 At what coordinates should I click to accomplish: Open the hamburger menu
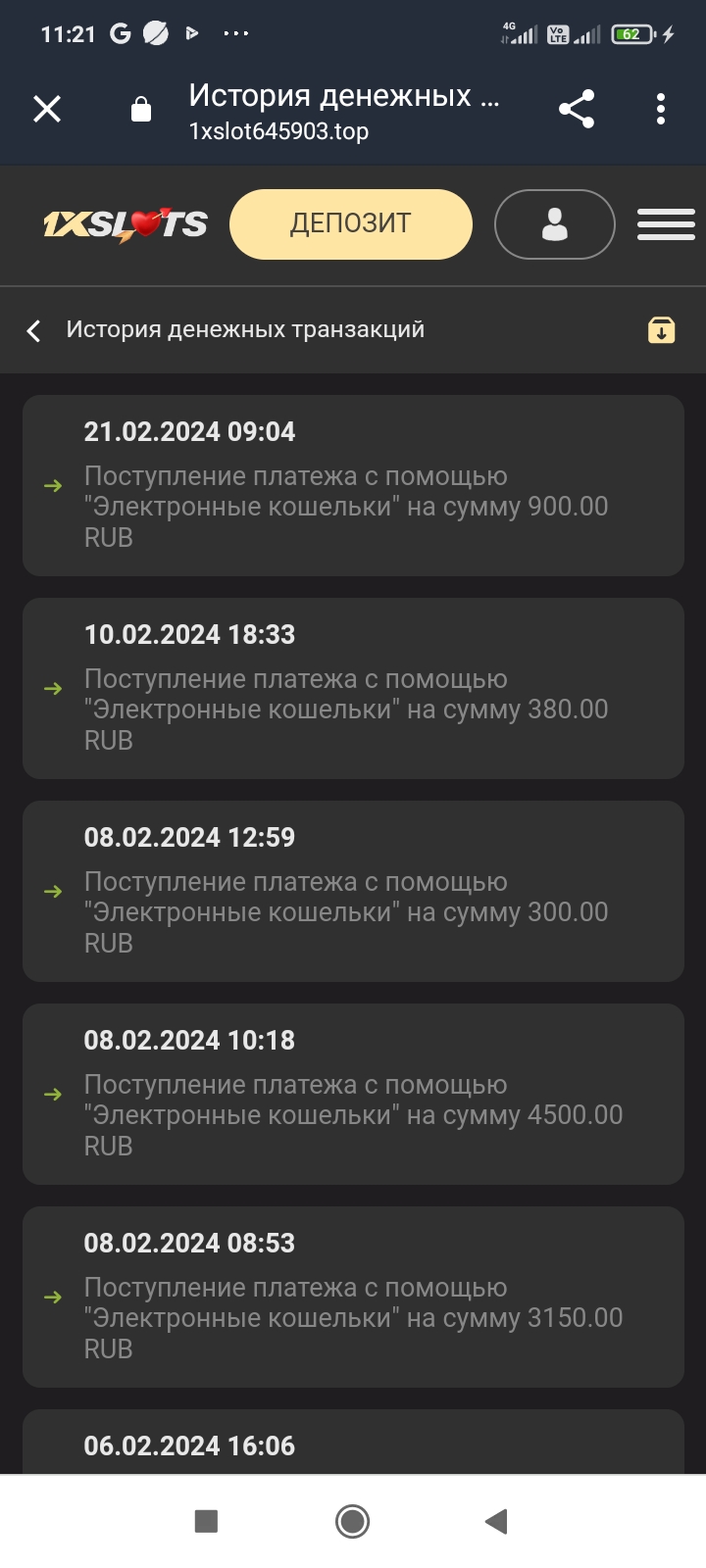tap(666, 224)
